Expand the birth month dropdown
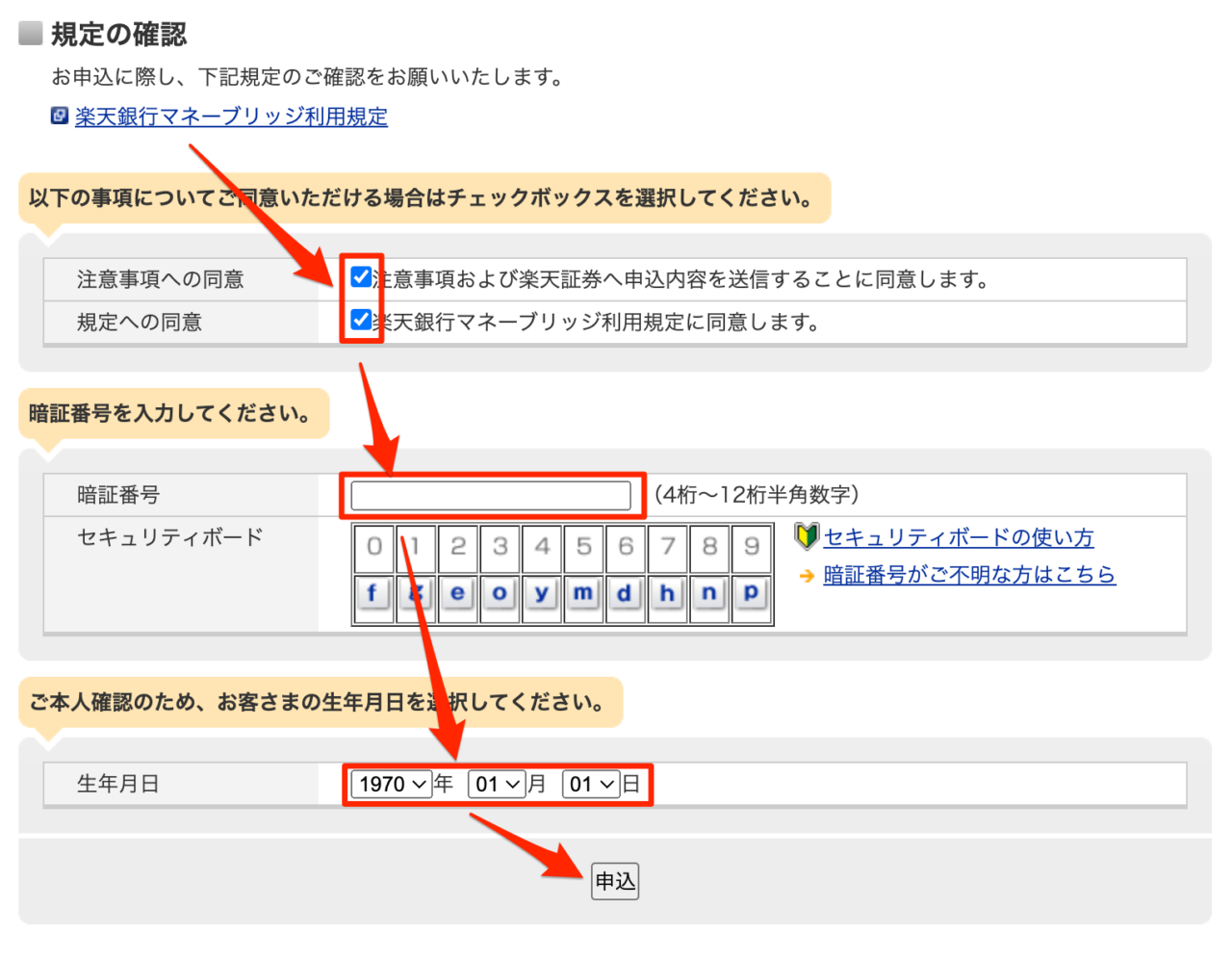This screenshot has width=1232, height=960. (x=498, y=784)
